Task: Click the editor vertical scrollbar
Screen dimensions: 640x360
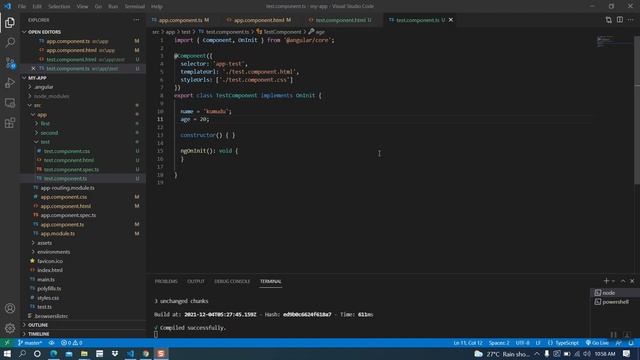Action: [x=637, y=110]
